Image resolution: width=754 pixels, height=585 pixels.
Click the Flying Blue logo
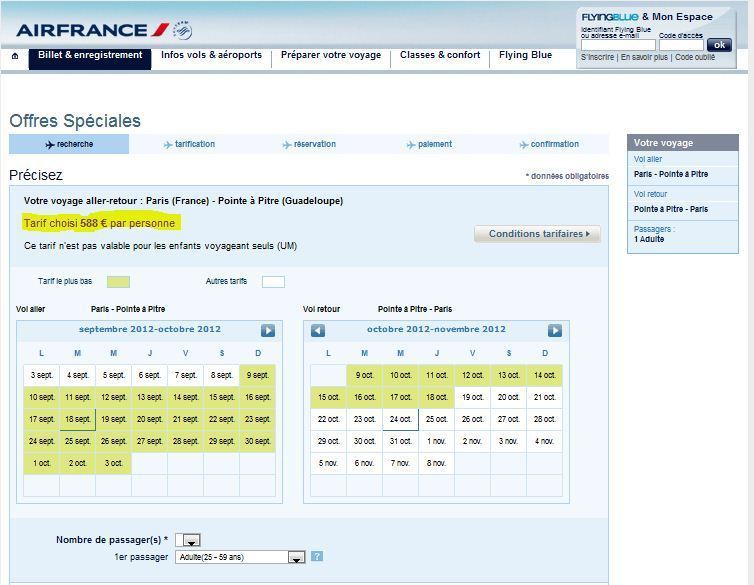(x=609, y=17)
